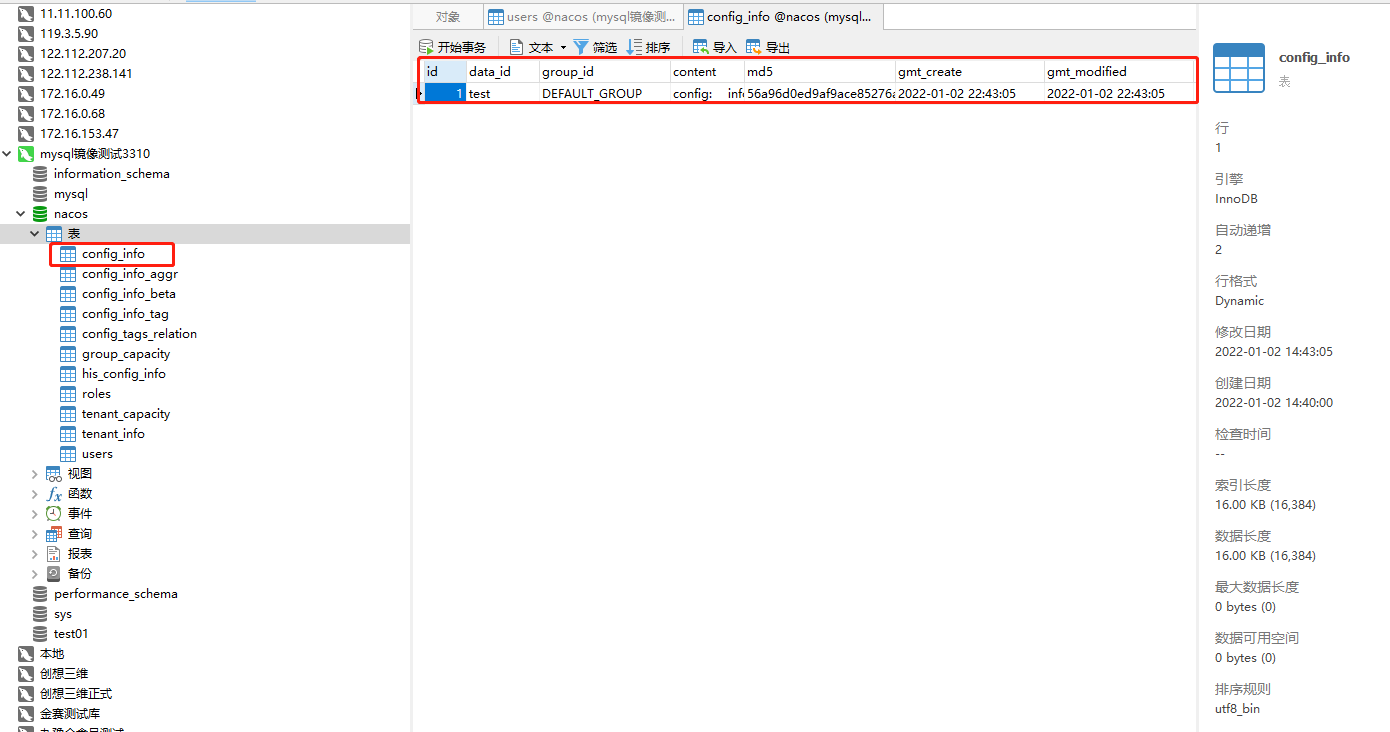
Task: Click connection icon of 122.112.207.20
Action: [26, 54]
